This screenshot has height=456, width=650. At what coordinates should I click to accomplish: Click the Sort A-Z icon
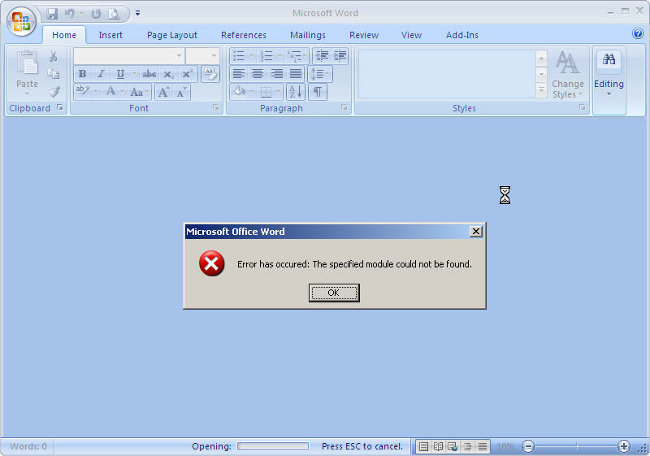click(296, 92)
